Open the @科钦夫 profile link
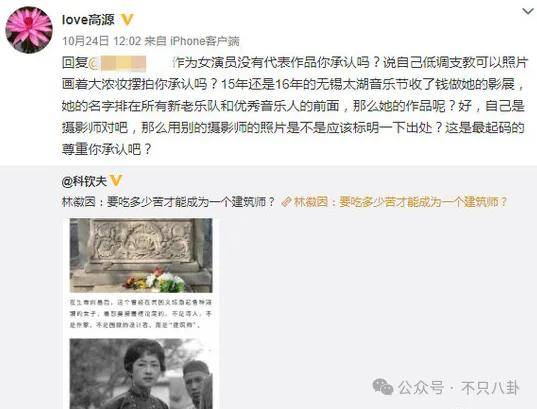 (x=84, y=181)
